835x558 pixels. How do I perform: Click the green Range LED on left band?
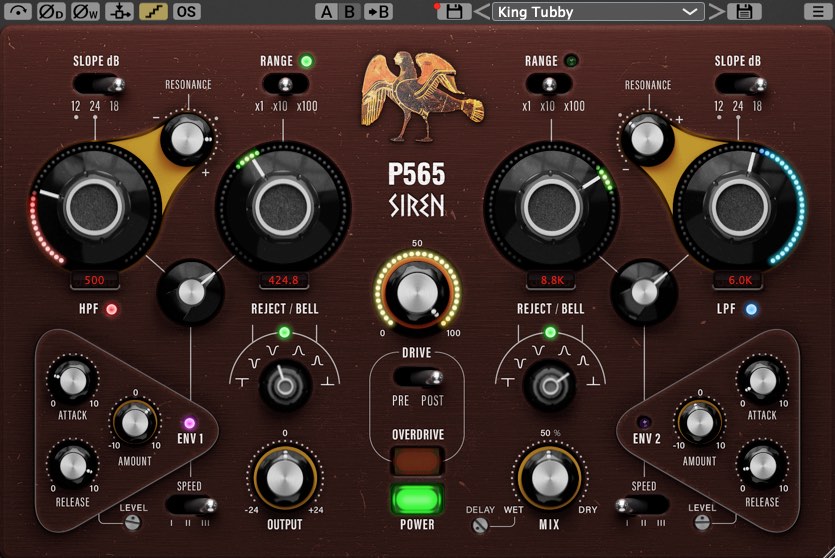click(306, 61)
